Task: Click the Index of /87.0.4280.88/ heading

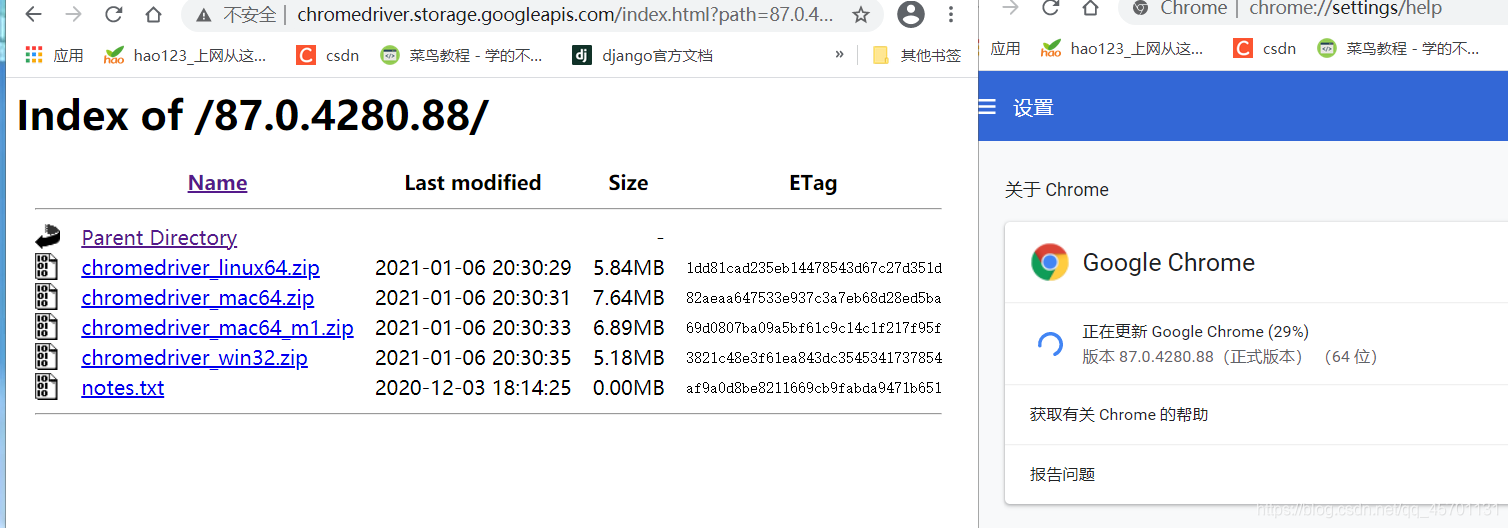Action: click(253, 116)
